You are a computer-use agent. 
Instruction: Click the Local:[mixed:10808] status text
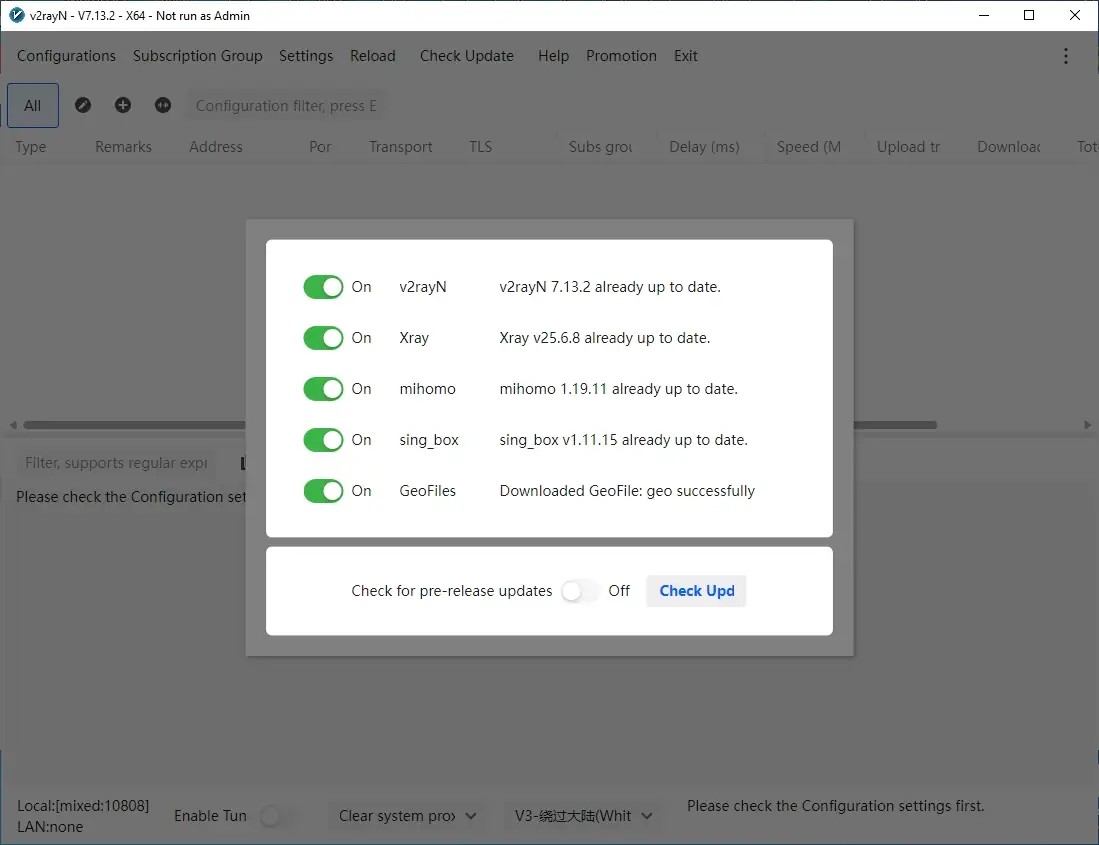[83, 806]
